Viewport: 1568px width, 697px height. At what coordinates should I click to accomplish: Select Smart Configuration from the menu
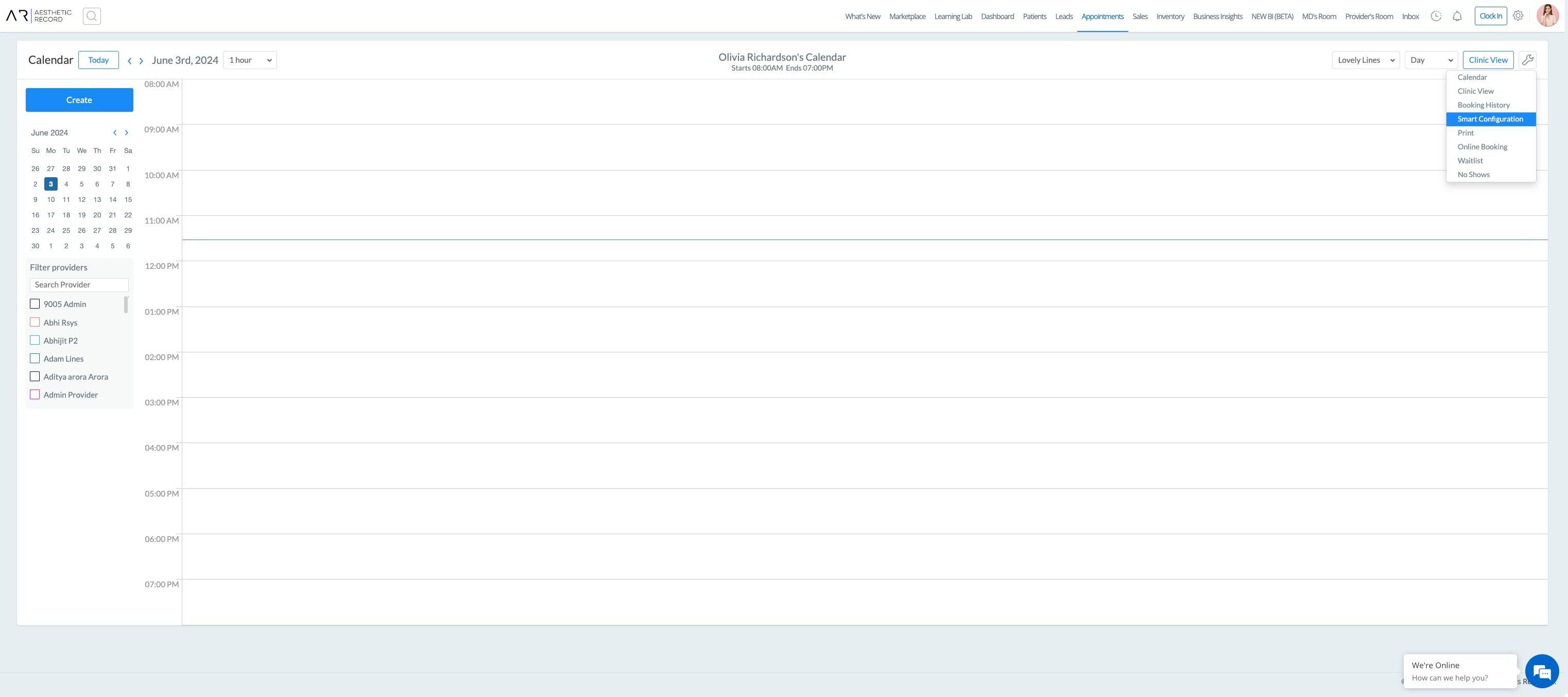(x=1491, y=120)
